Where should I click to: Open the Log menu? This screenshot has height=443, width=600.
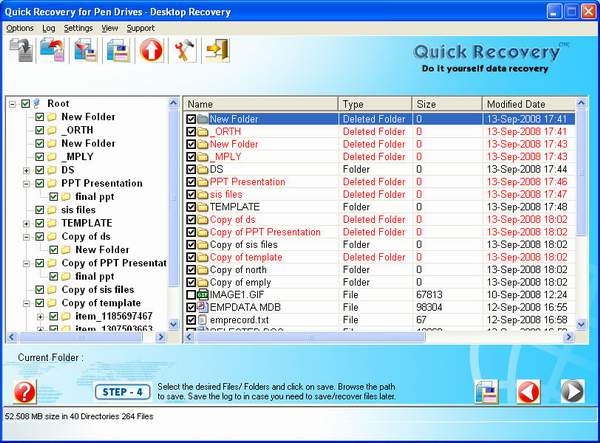pos(49,28)
